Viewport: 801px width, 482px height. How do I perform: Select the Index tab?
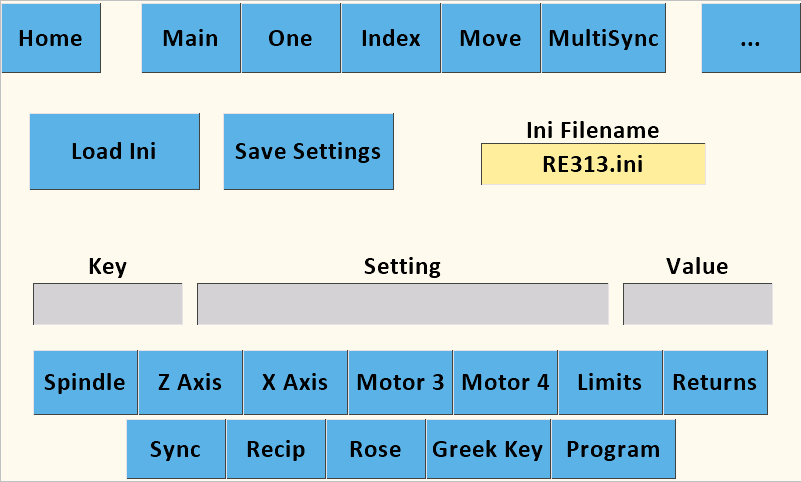tap(390, 39)
